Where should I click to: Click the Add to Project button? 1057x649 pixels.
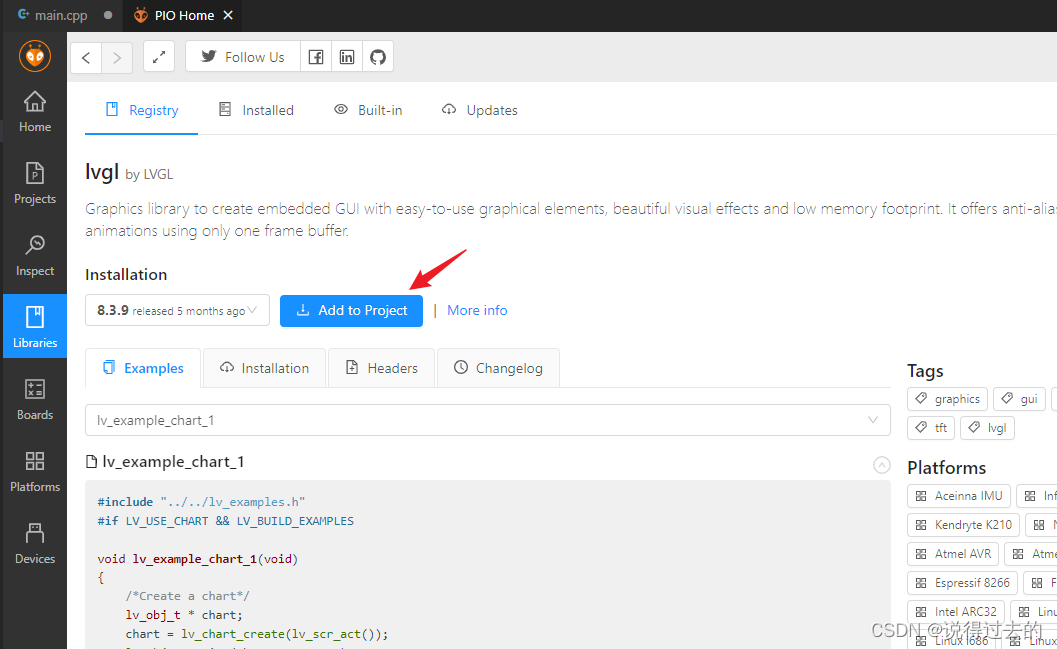coord(351,311)
